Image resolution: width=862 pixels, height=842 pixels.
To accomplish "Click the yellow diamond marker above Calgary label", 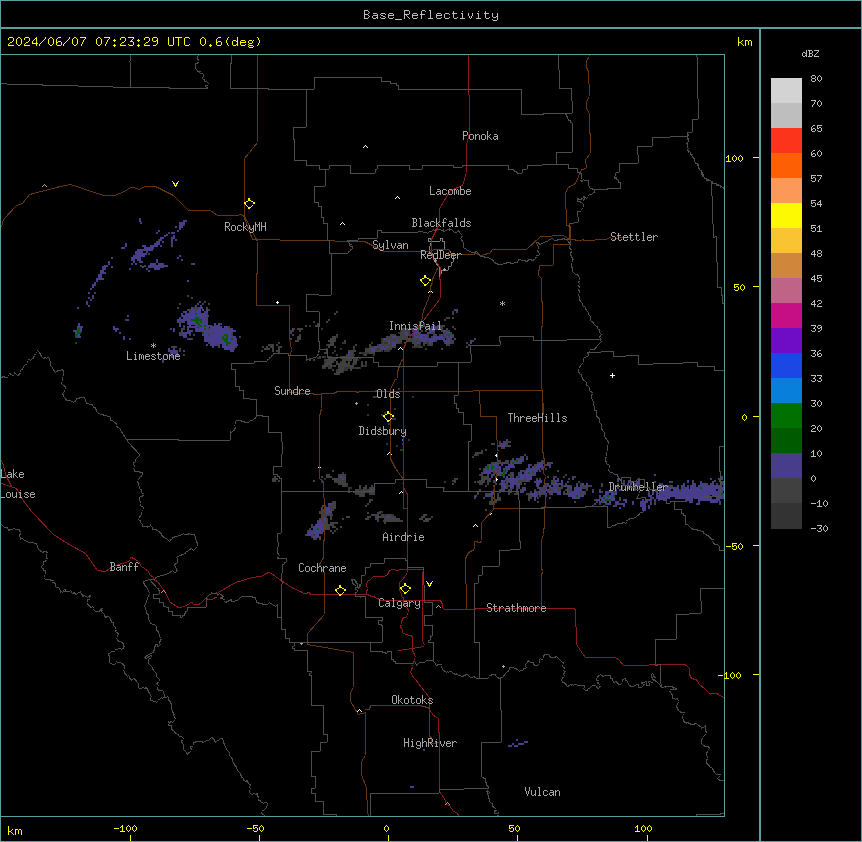I will pyautogui.click(x=405, y=588).
